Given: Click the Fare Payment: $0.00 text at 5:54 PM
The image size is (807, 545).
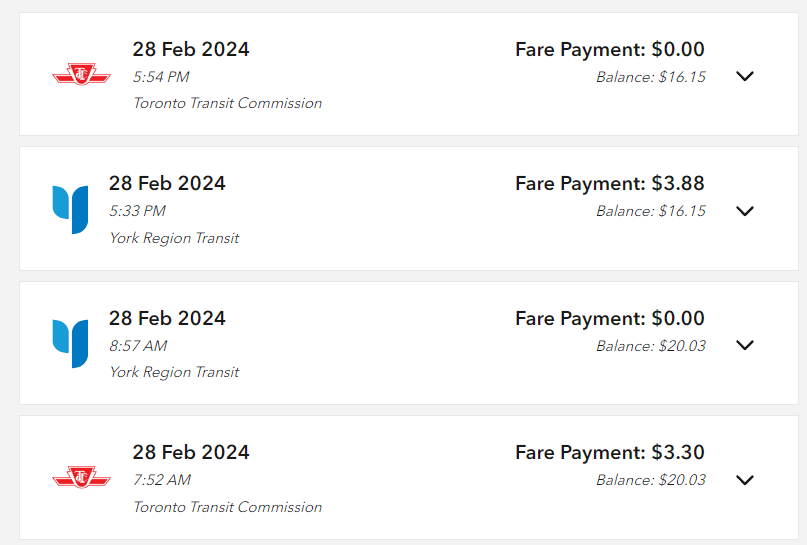Looking at the screenshot, I should 609,50.
